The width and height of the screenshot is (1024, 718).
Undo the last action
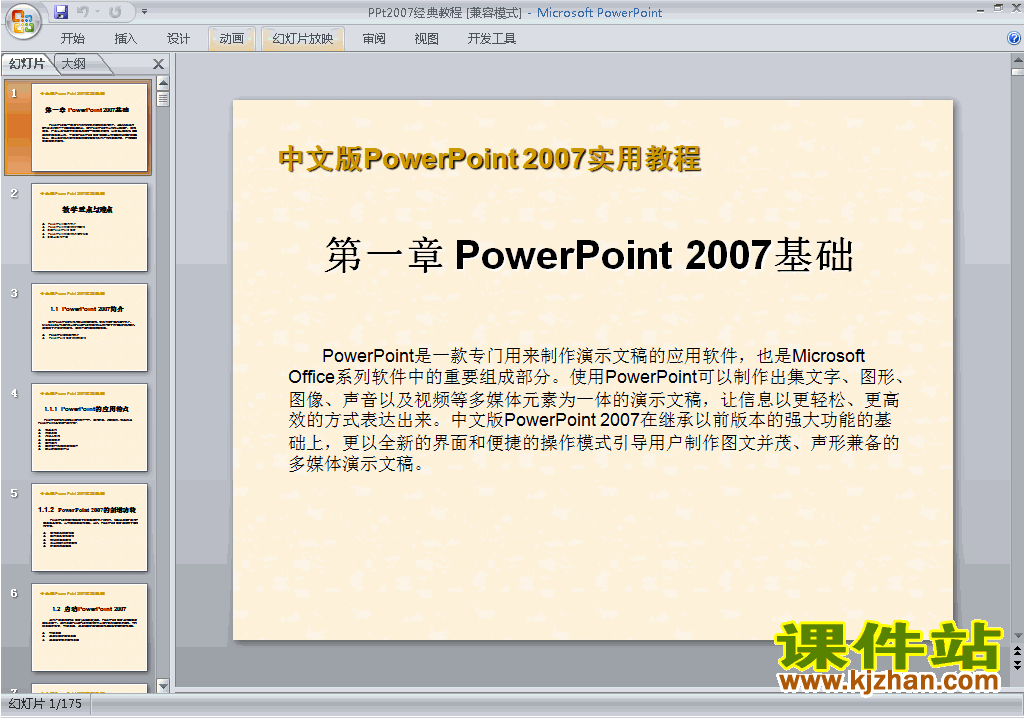pos(83,12)
